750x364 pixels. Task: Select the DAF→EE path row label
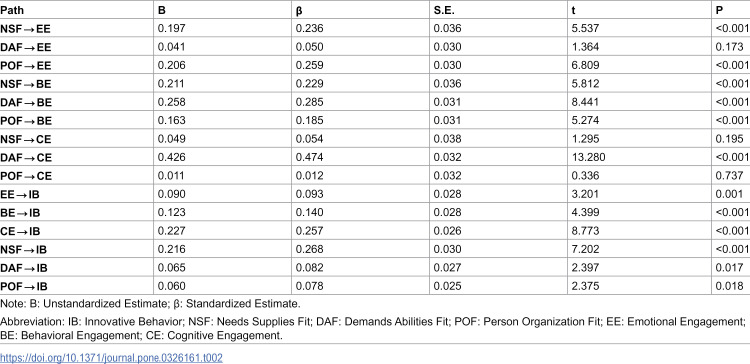tap(26, 47)
